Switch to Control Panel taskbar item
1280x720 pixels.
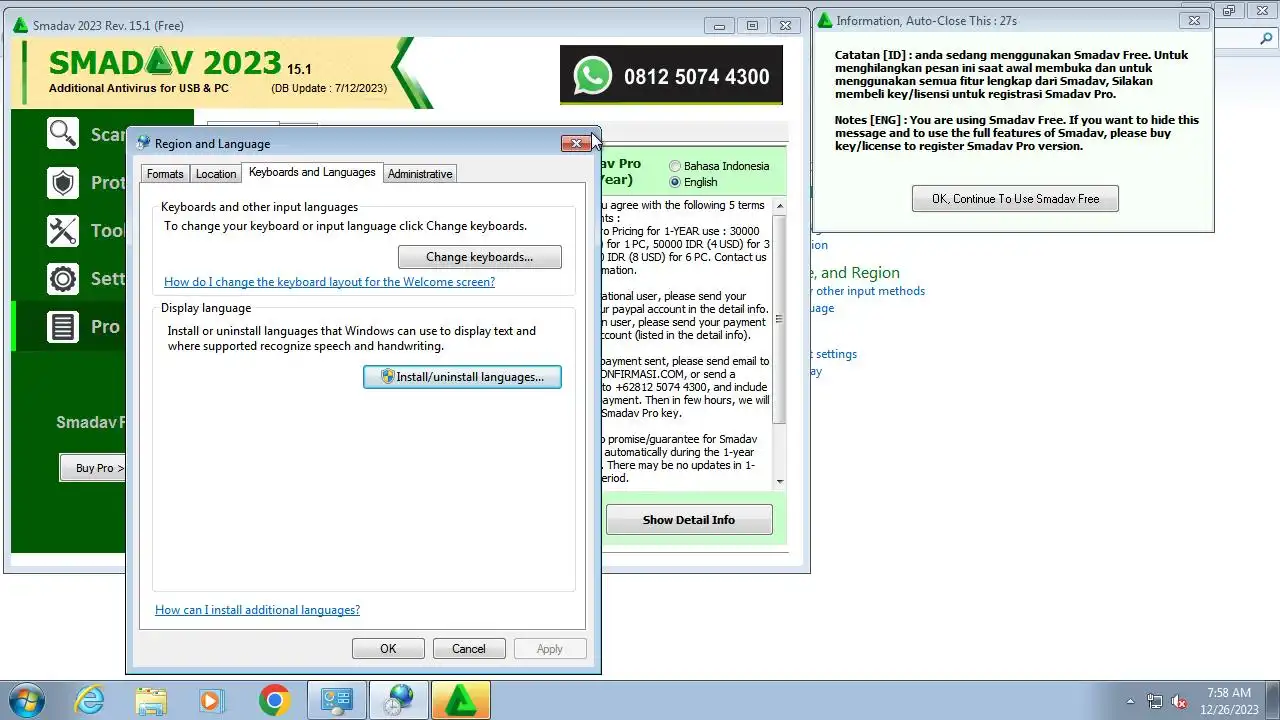[337, 700]
